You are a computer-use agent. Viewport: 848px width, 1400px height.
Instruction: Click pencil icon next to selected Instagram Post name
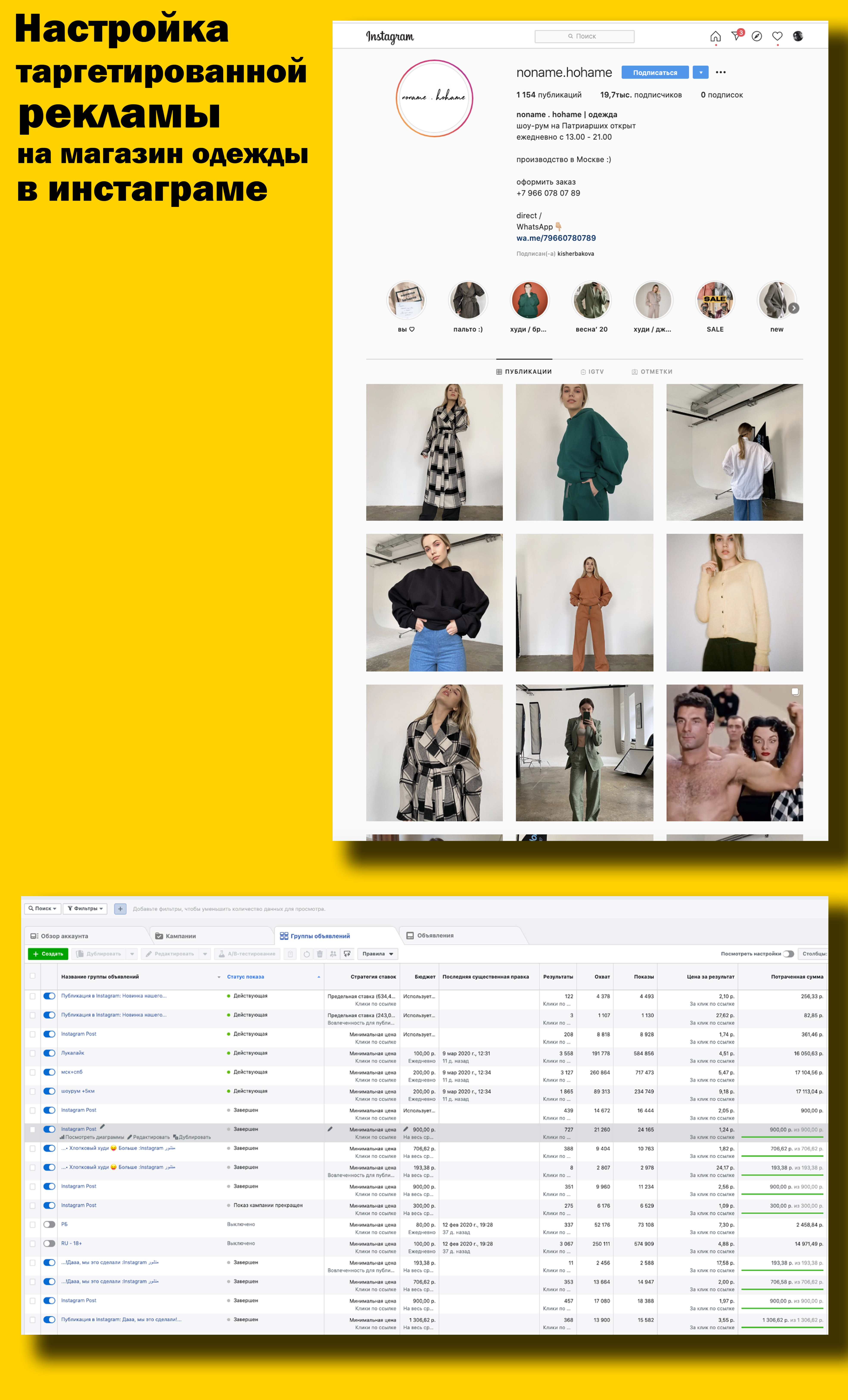(102, 1127)
